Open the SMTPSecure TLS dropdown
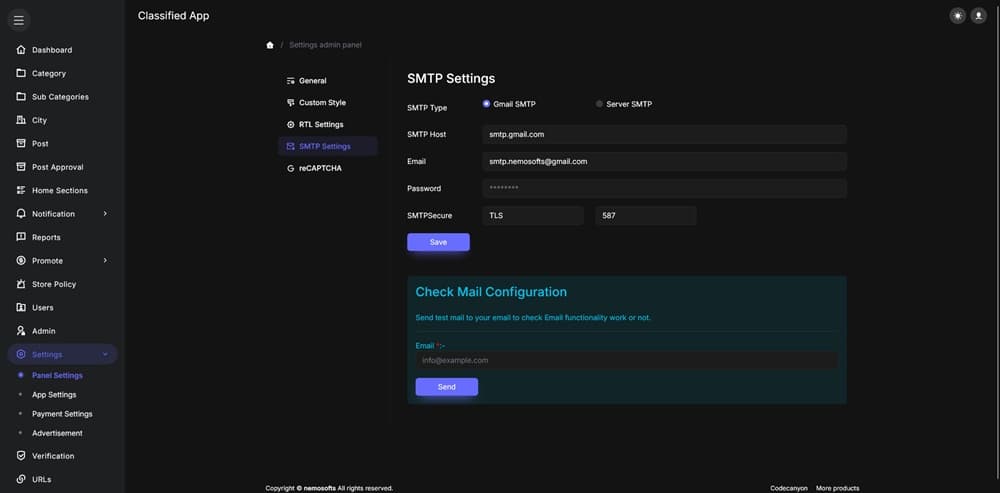The width and height of the screenshot is (1000, 493). coord(532,215)
